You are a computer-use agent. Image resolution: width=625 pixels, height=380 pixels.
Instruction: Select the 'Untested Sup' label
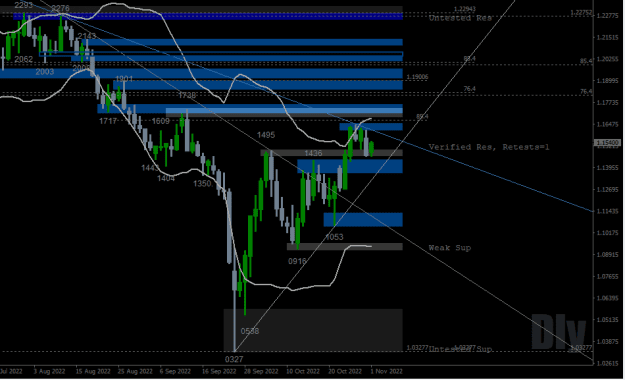coord(460,349)
